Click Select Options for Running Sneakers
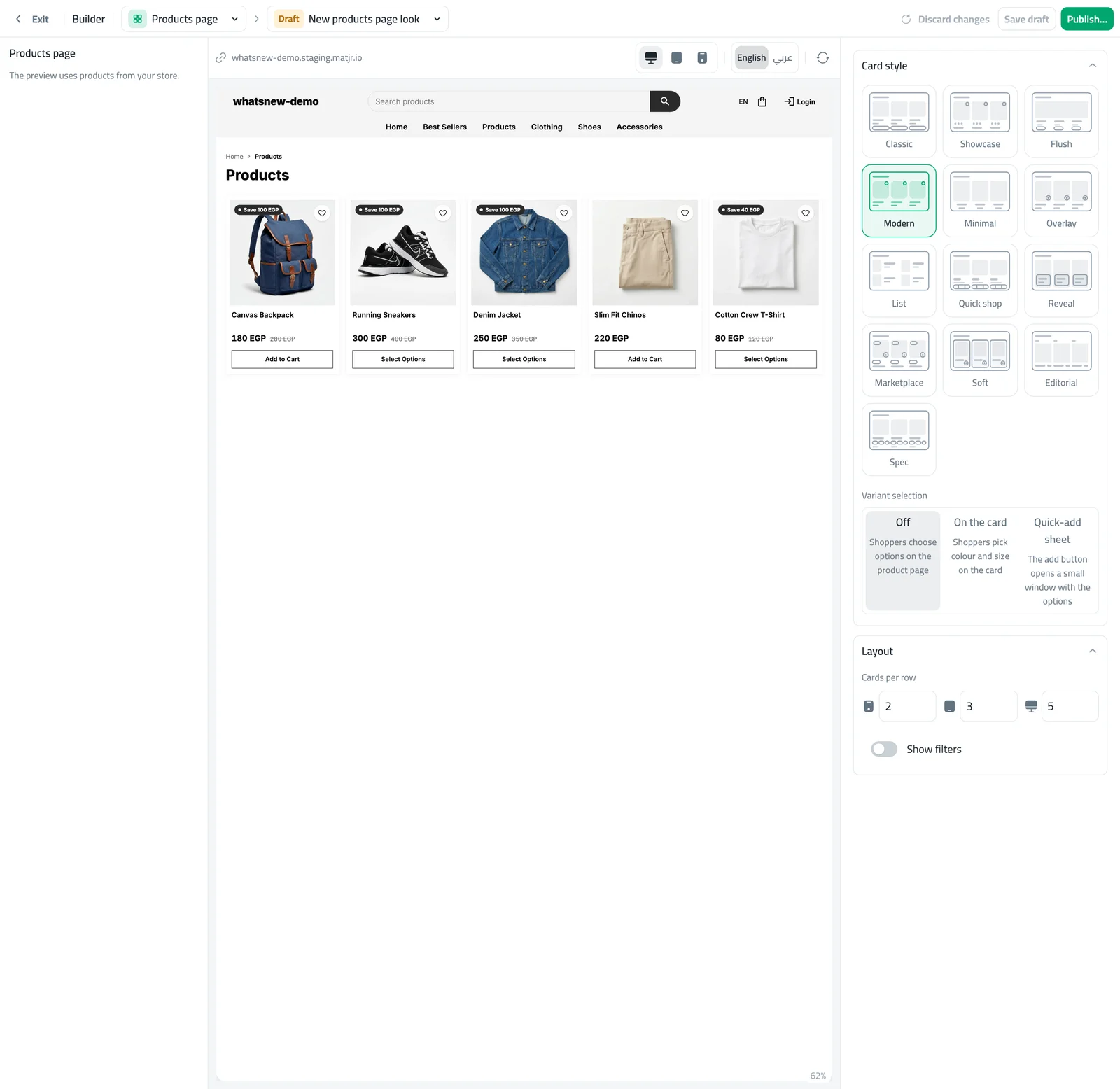 point(403,359)
